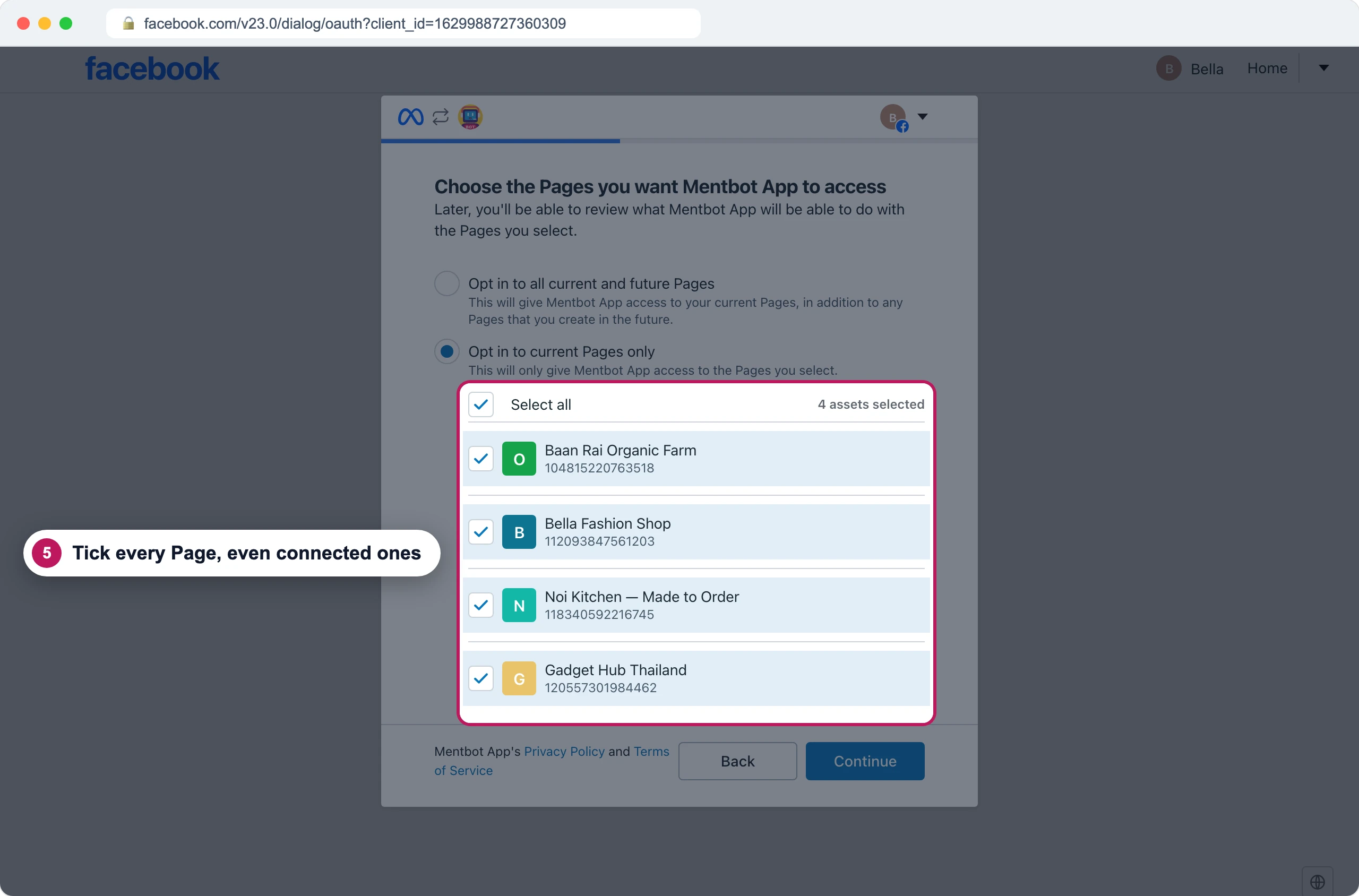Image resolution: width=1359 pixels, height=896 pixels.
Task: Click the green macOS window zoom button
Action: 66,23
